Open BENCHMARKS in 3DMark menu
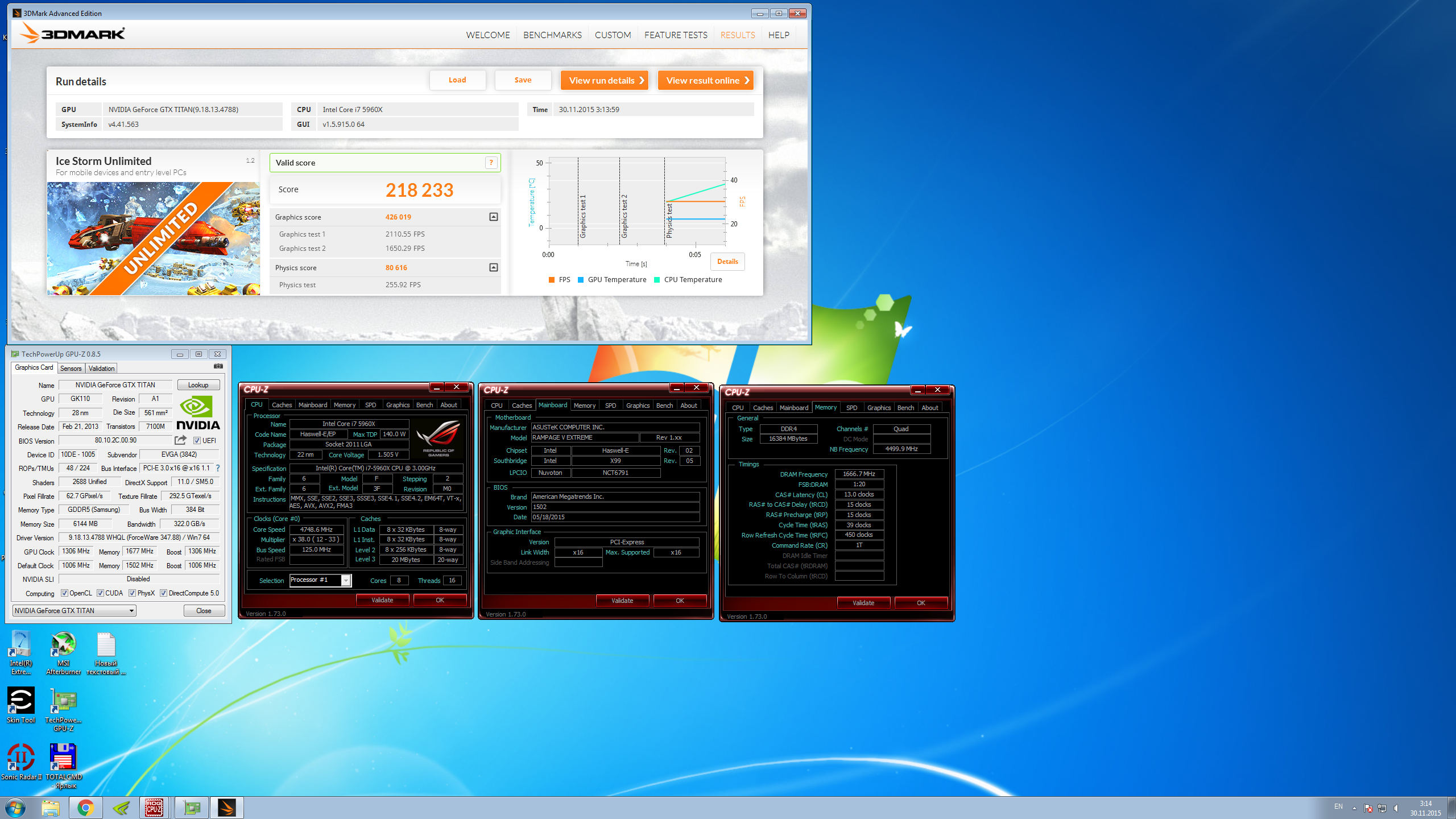Viewport: 1456px width, 819px height. 552,35
